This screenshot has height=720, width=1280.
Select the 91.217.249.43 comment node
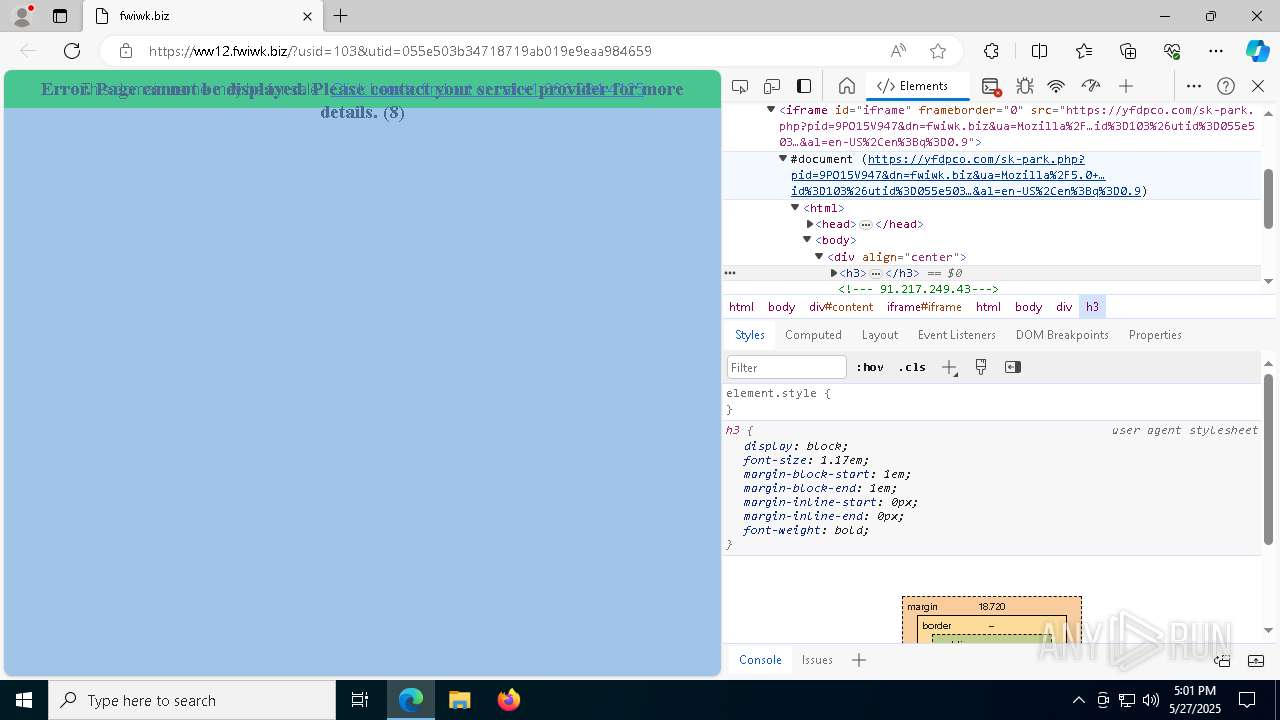click(918, 289)
